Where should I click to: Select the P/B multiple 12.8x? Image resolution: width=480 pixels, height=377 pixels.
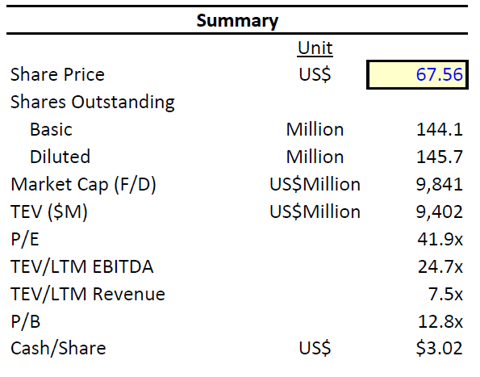[440, 322]
